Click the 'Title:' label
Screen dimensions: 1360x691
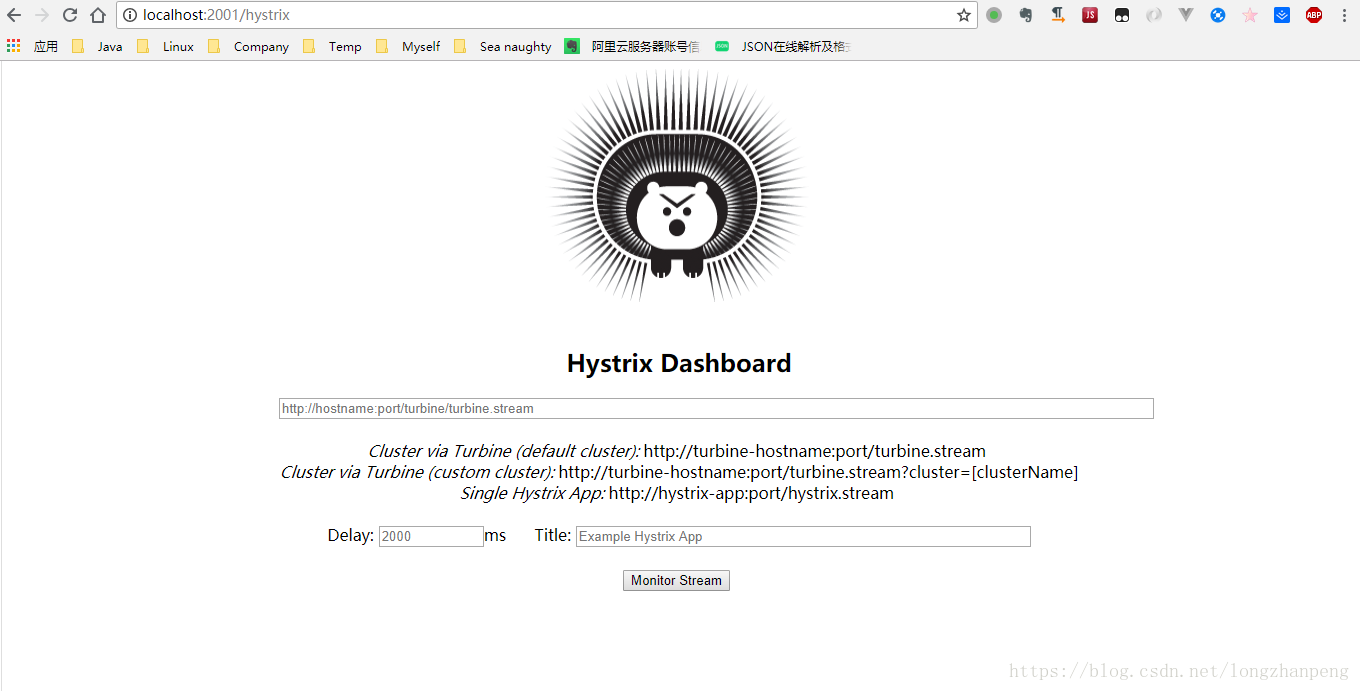553,535
